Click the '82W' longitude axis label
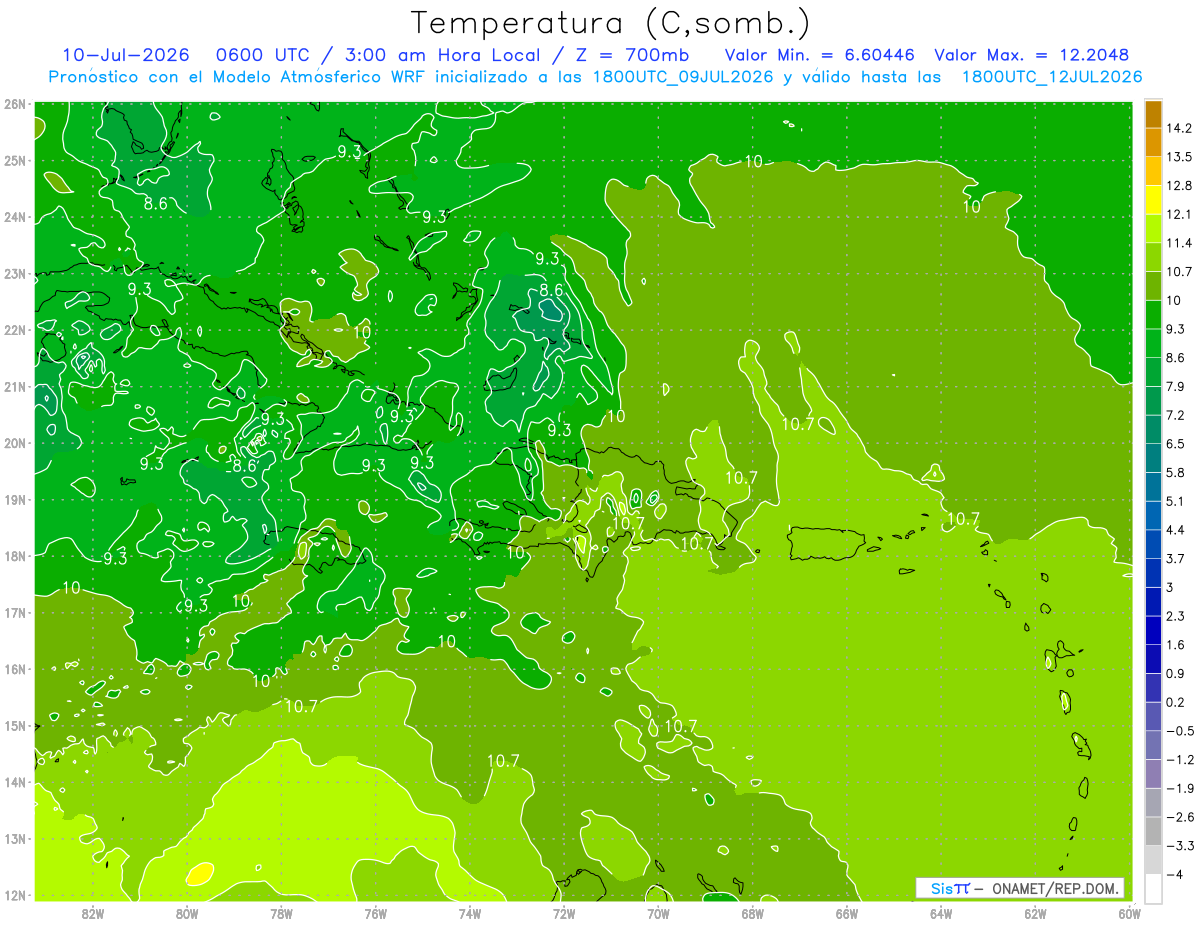The image size is (1200, 927). click(x=93, y=913)
